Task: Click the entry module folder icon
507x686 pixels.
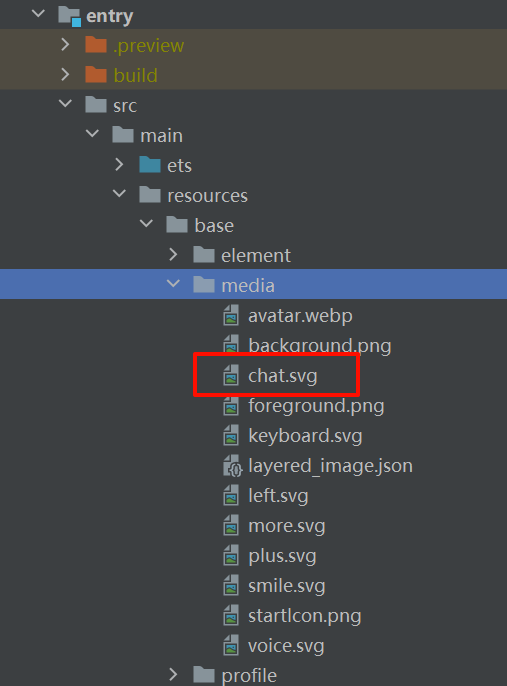Action: 70,16
